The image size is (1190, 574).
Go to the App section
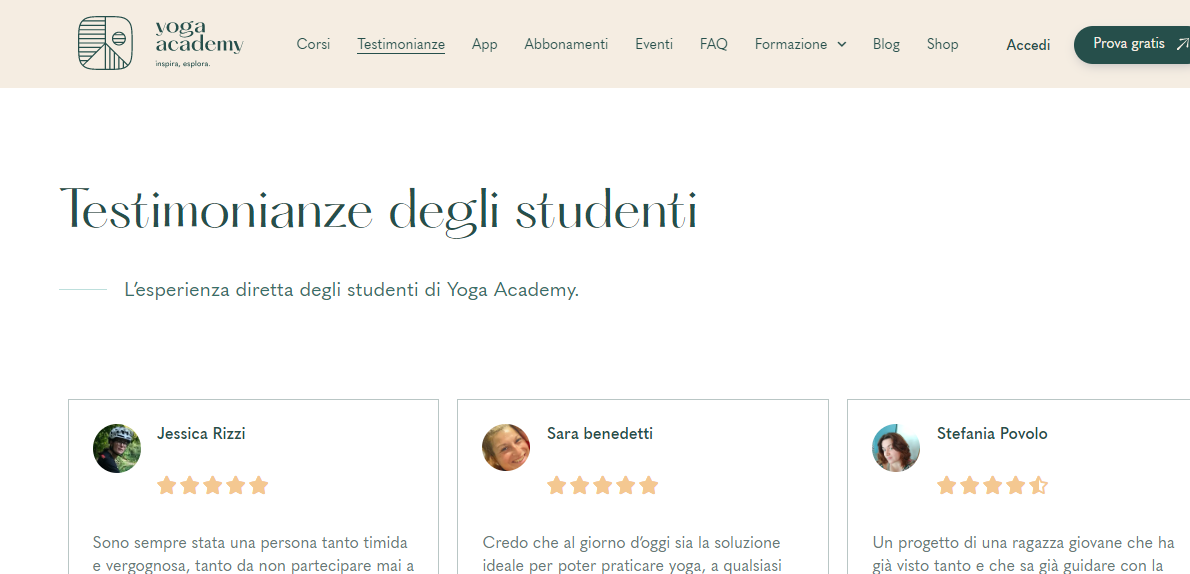[x=484, y=45]
